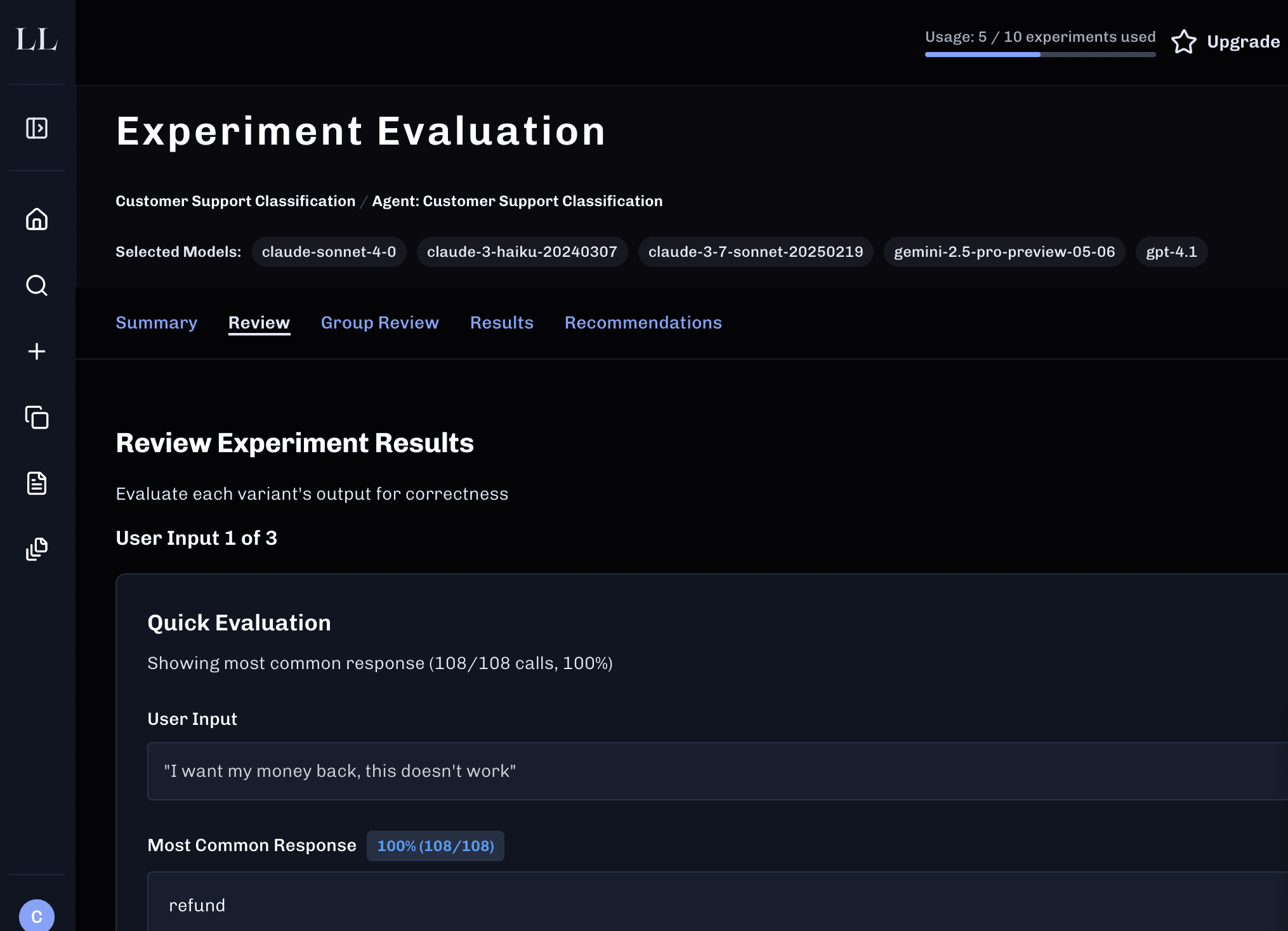Open the user avatar at bottom left
1288x931 pixels.
click(36, 916)
